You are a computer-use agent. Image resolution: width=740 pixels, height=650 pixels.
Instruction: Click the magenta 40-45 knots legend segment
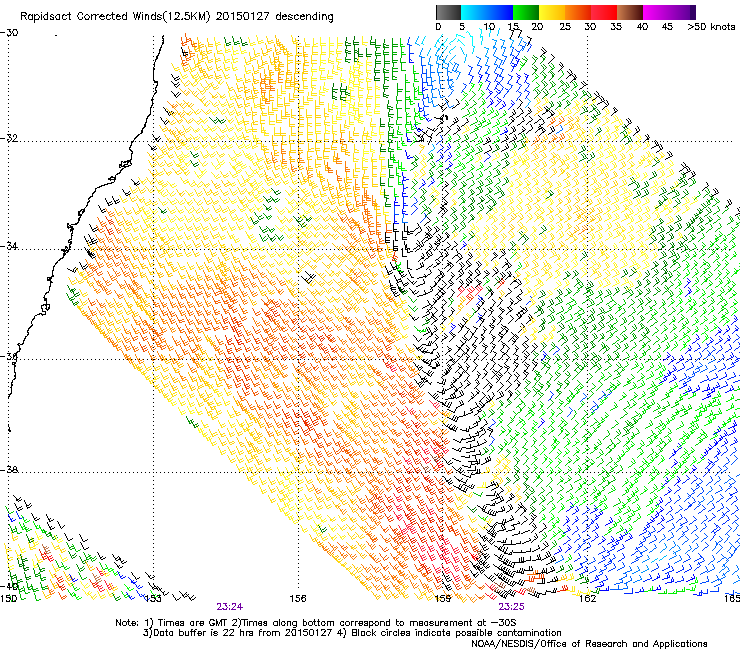(656, 12)
